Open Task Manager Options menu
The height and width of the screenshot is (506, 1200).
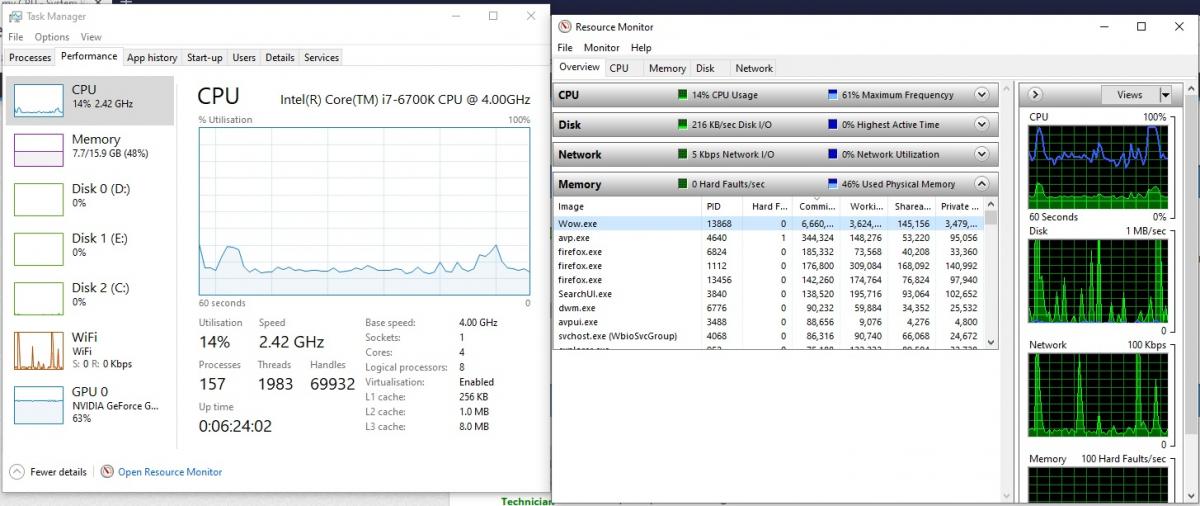[x=52, y=37]
